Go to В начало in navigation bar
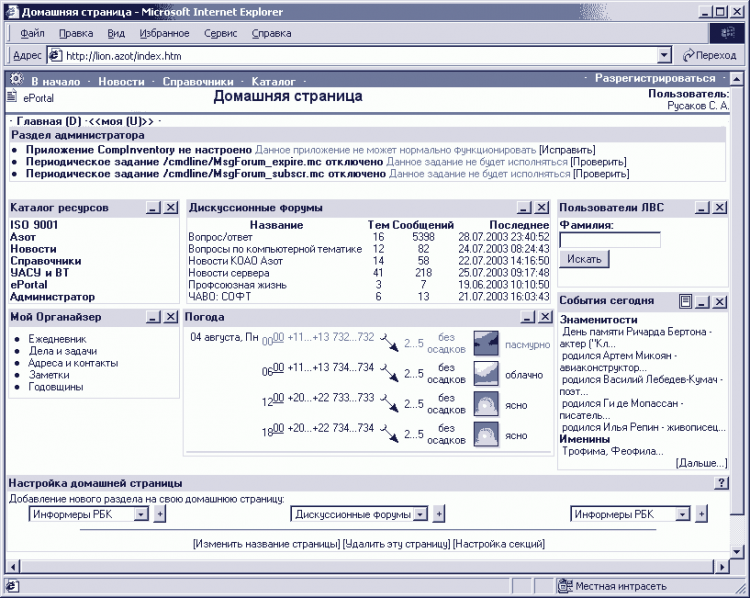 [x=55, y=81]
